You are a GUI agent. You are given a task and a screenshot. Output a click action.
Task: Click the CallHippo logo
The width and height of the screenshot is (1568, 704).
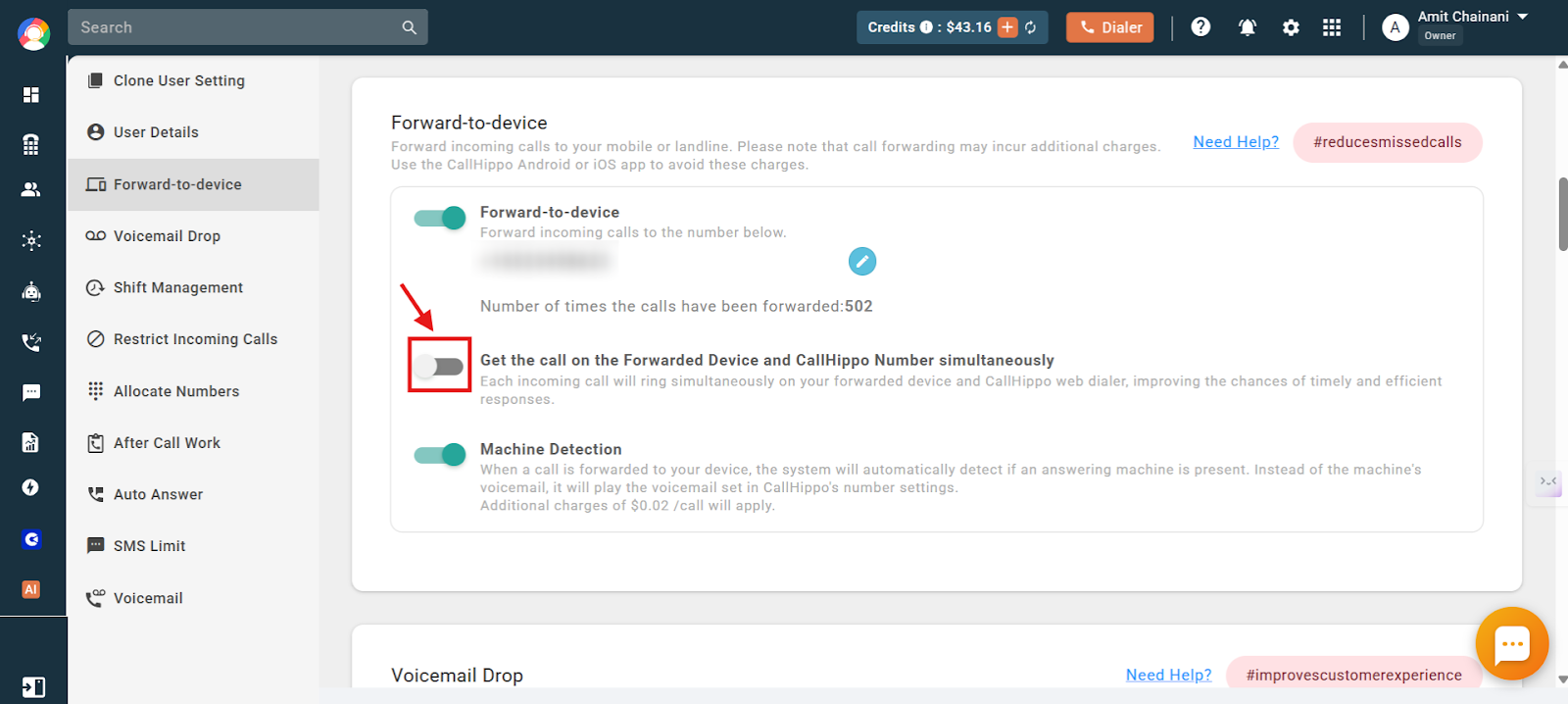[x=33, y=34]
